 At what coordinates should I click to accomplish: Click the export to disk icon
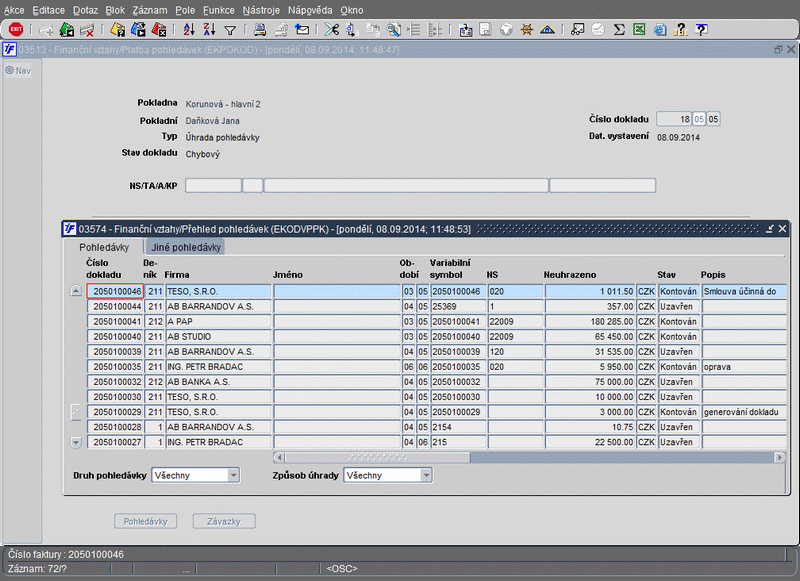click(x=465, y=30)
